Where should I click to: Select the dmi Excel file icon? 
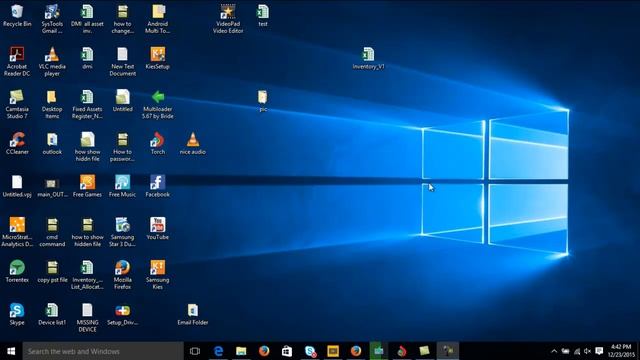click(87, 58)
